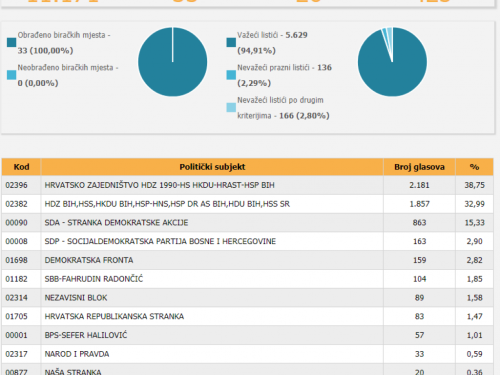Select SDA - STRANKA DEMOKRATSKE AKCIJE row
Screen dimensions: 500x375
click(x=247, y=223)
